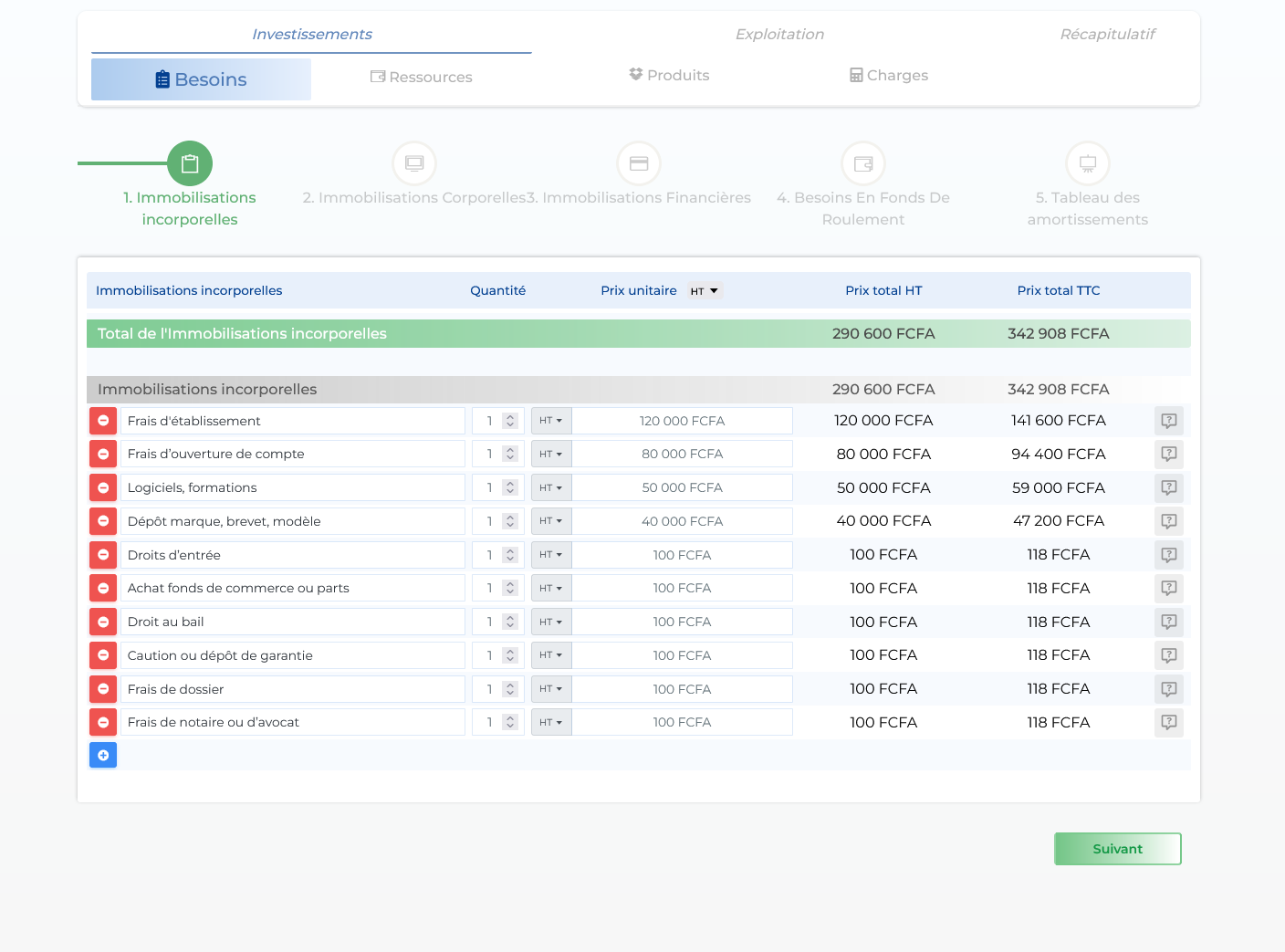
Task: Open step 3 Immobilisations Financières icon
Action: click(x=639, y=163)
